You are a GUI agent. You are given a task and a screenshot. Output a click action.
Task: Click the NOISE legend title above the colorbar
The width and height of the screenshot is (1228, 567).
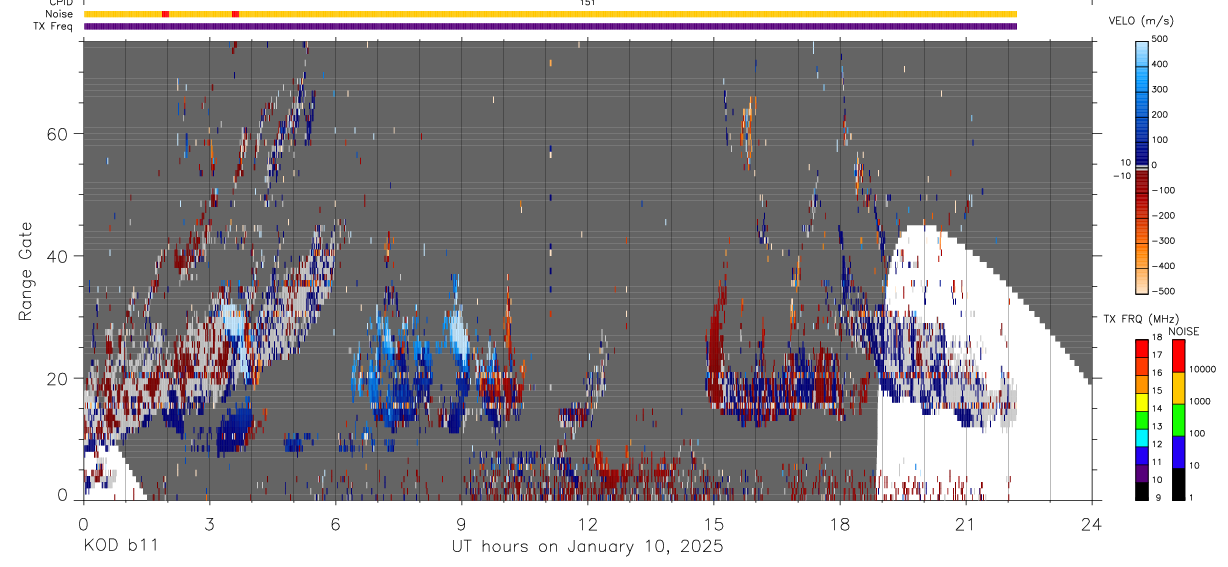coord(1183,331)
